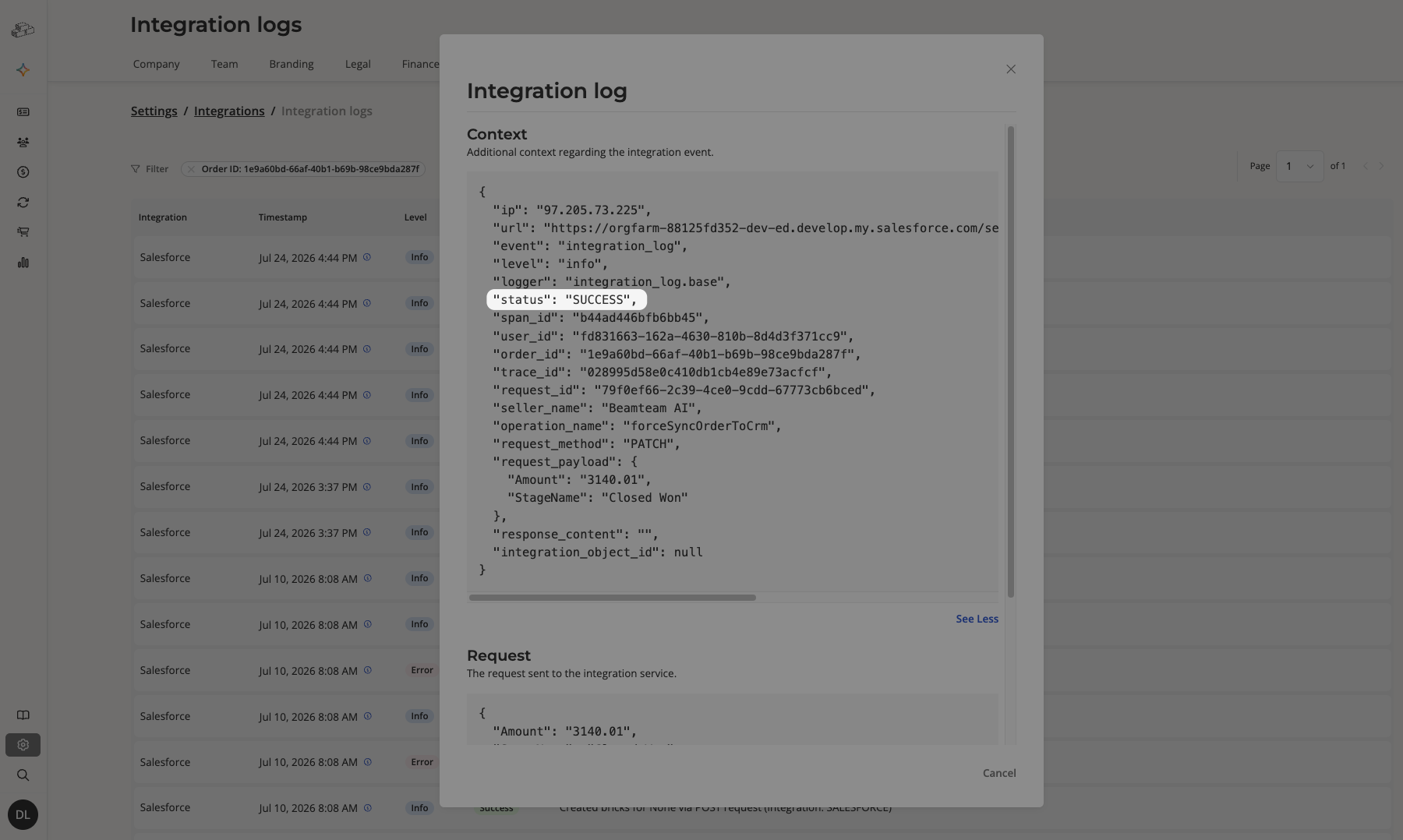Switch to the Legal tab
The height and width of the screenshot is (840, 1403).
358,64
